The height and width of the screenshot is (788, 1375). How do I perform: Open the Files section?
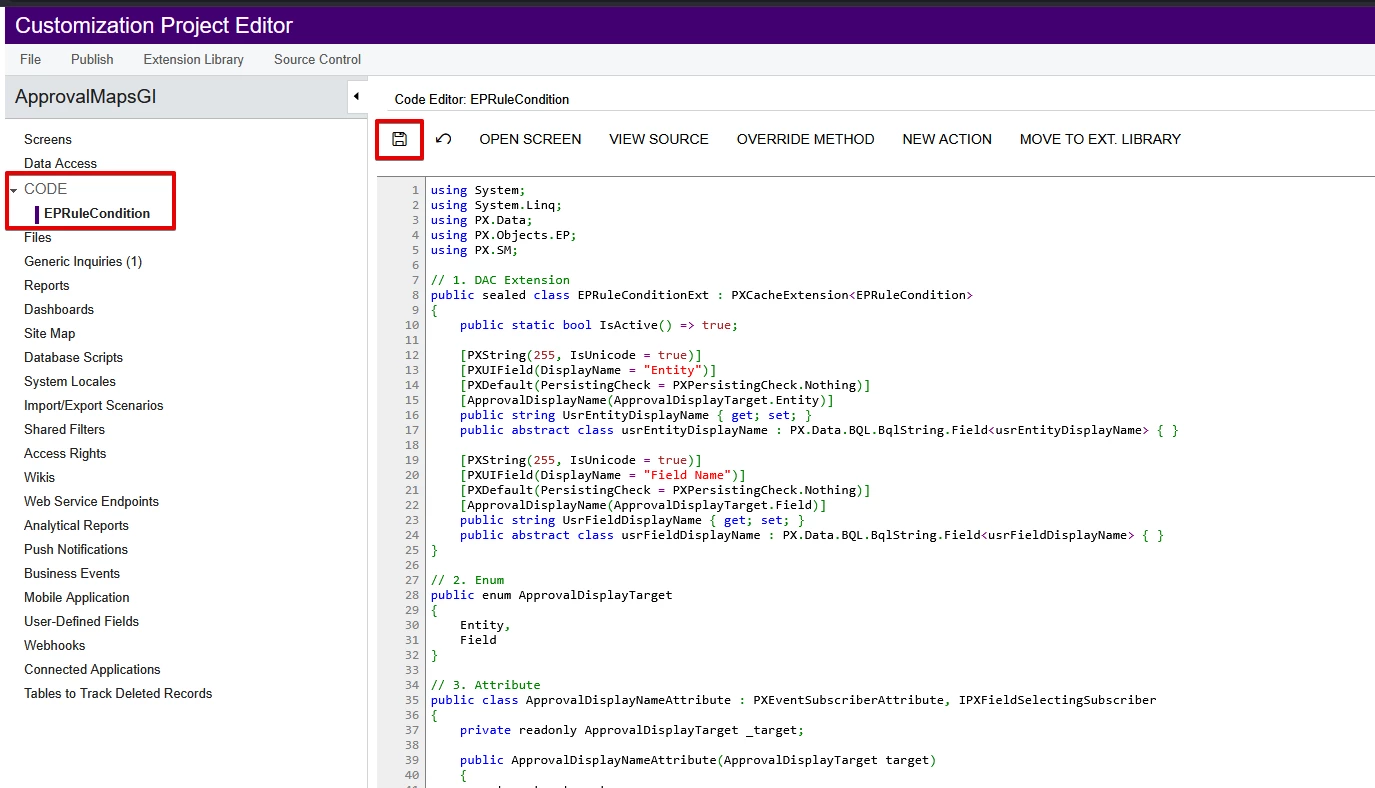(38, 237)
